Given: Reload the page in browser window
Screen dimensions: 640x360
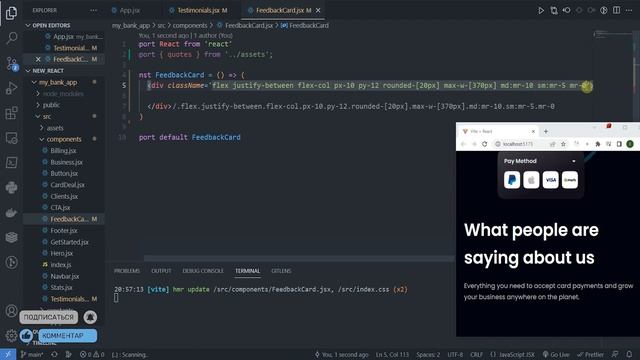Looking at the screenshot, I should (484, 144).
